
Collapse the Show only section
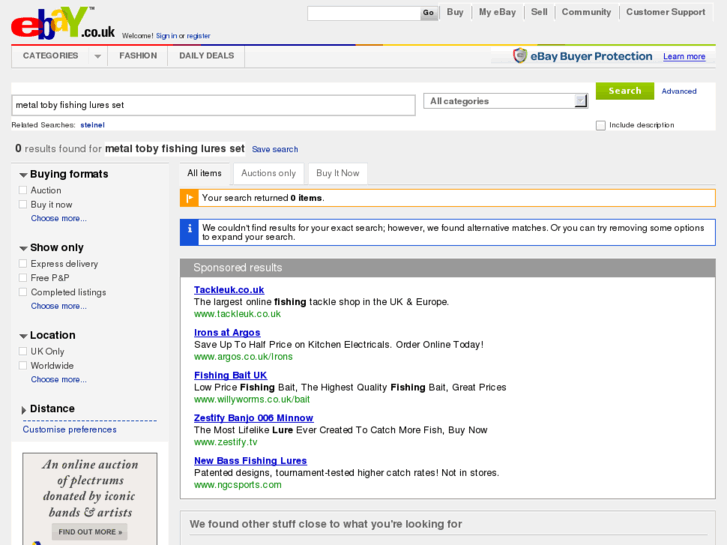click(x=23, y=248)
